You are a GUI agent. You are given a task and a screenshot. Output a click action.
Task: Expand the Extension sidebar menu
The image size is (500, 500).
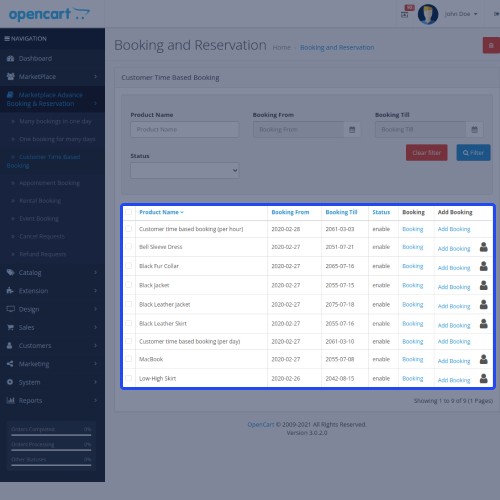[x=52, y=291]
